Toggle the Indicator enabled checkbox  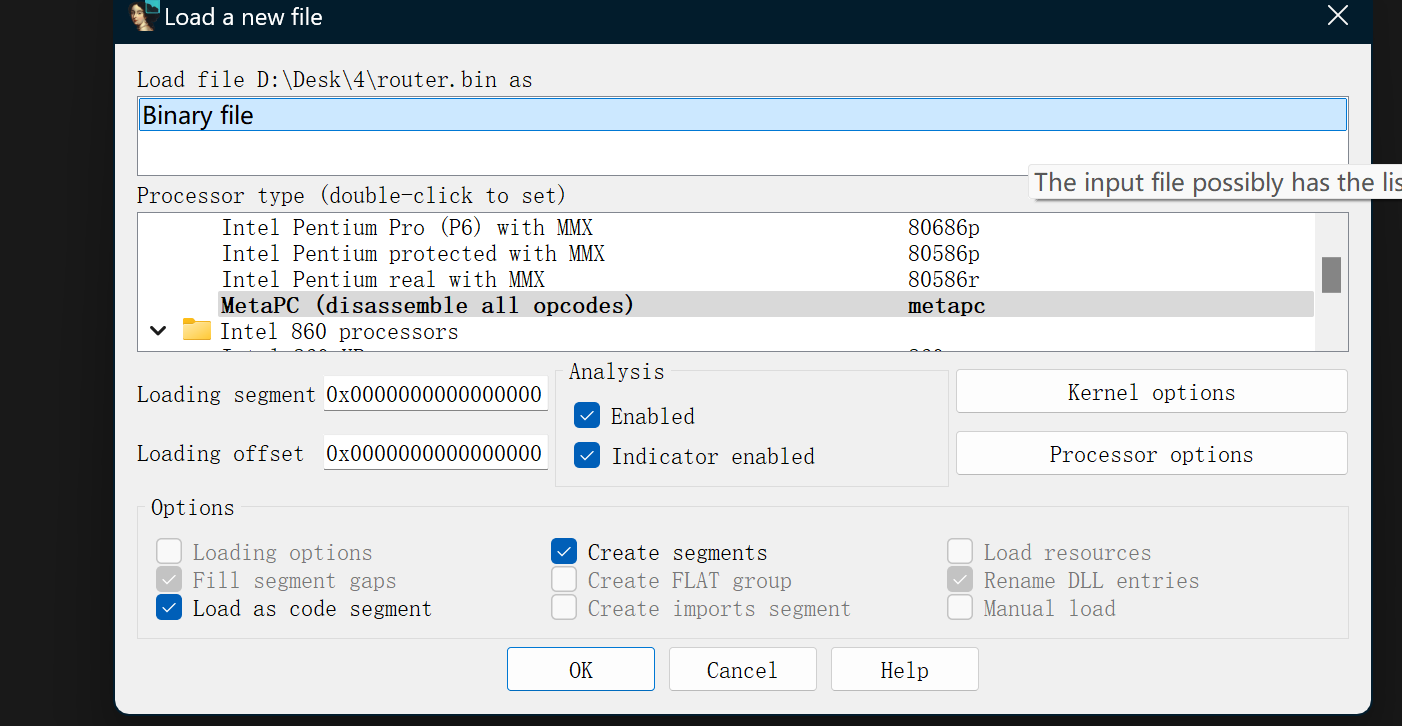point(587,455)
